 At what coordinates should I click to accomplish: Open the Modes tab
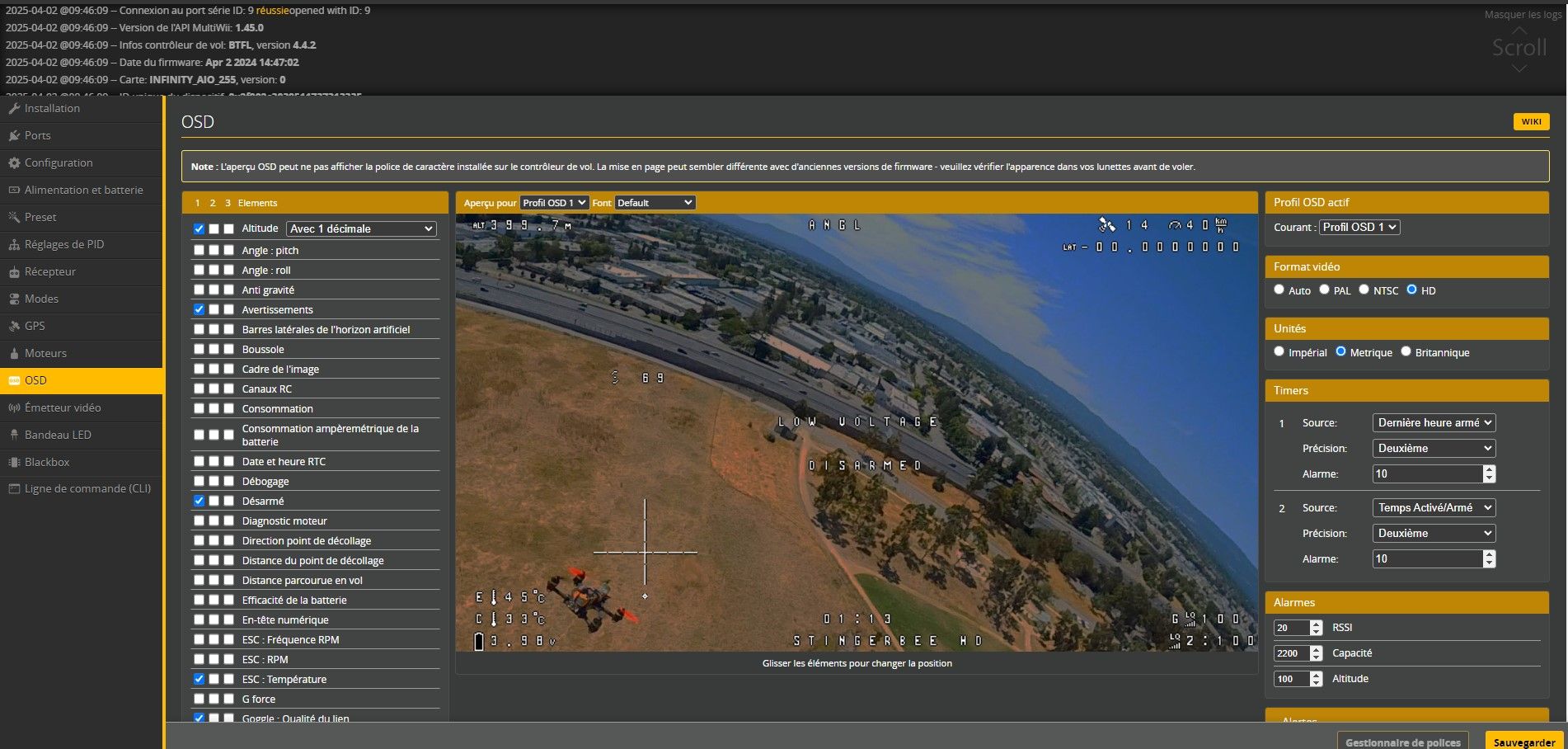click(x=41, y=299)
